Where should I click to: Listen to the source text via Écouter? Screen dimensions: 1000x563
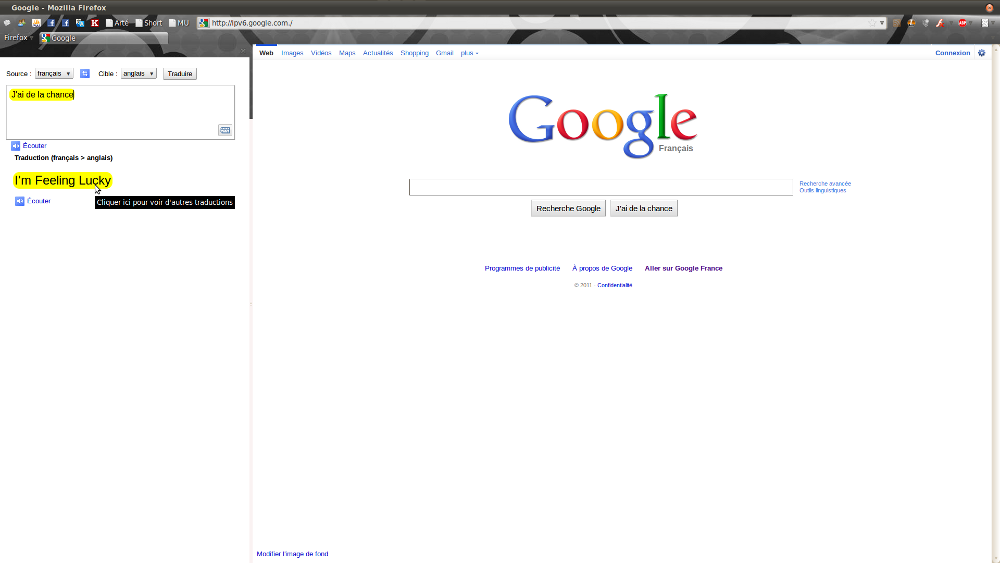point(34,145)
